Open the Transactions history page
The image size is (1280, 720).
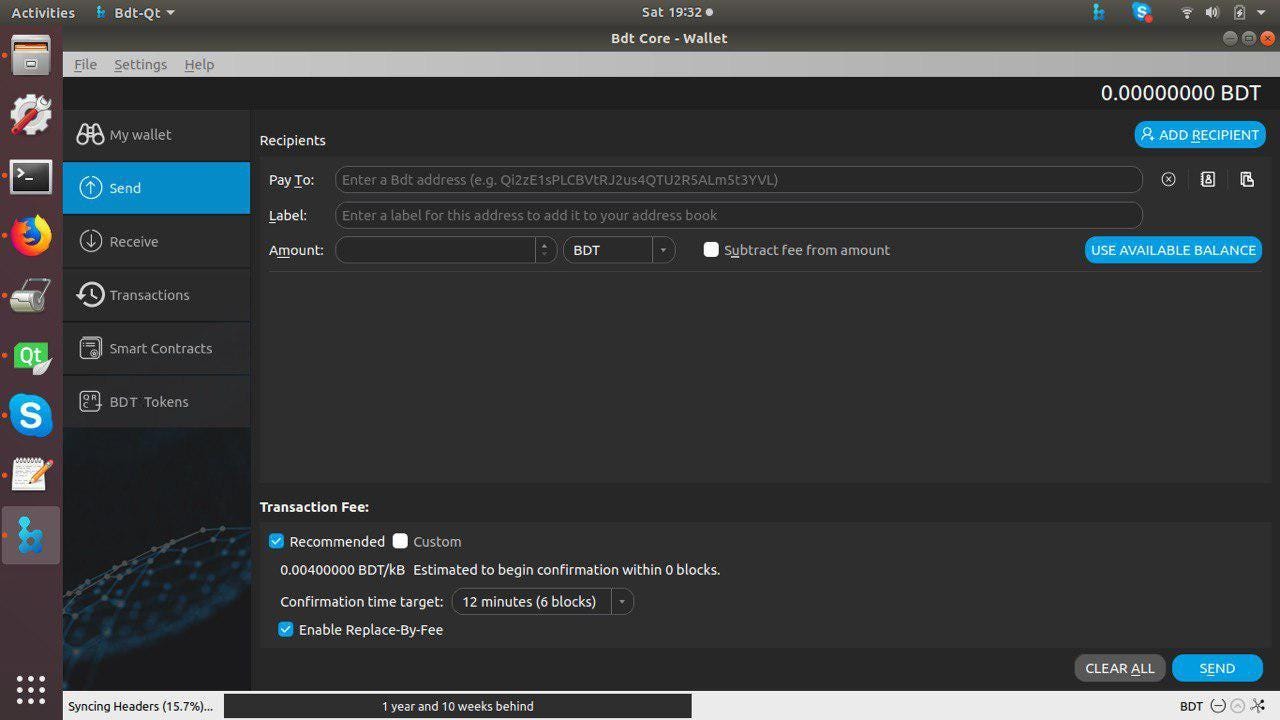click(x=156, y=295)
